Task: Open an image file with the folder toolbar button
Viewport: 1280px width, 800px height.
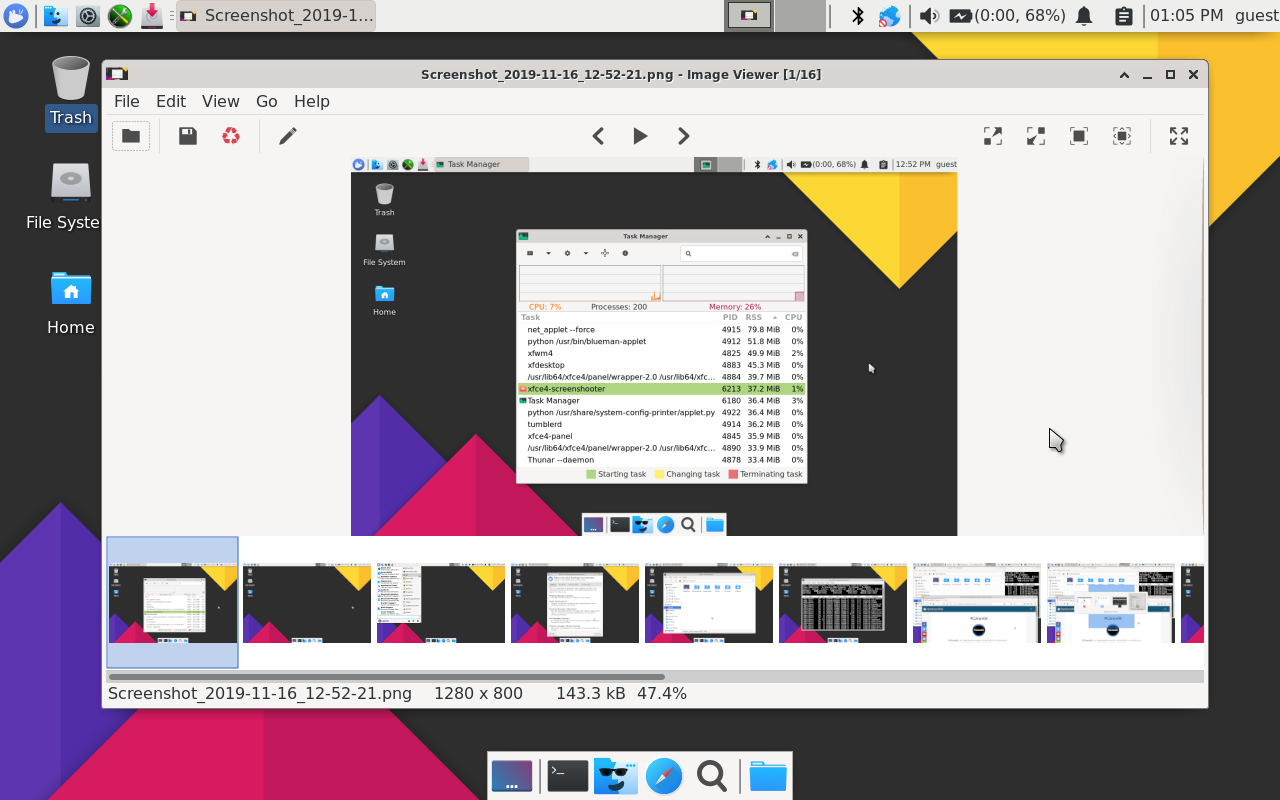Action: point(131,136)
